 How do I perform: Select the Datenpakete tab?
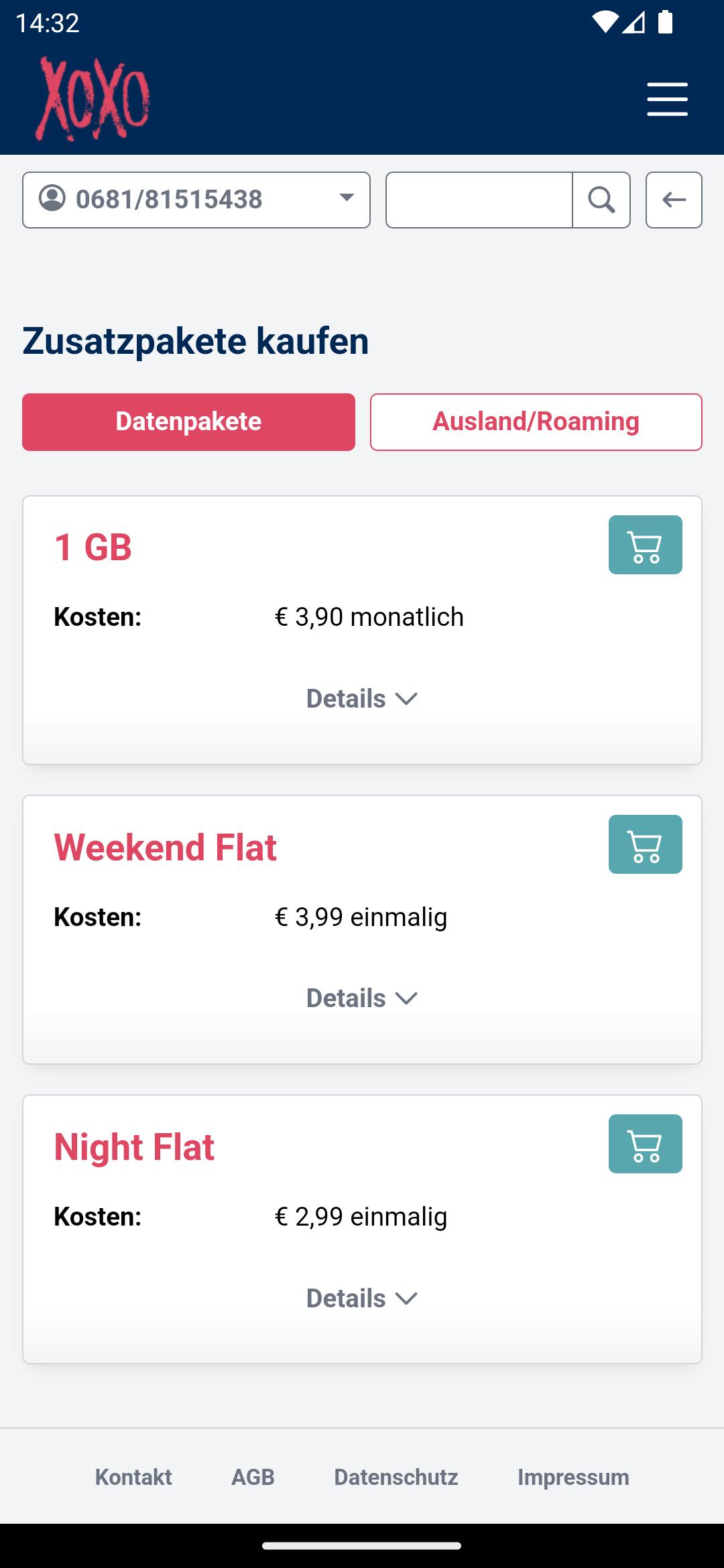pos(188,422)
